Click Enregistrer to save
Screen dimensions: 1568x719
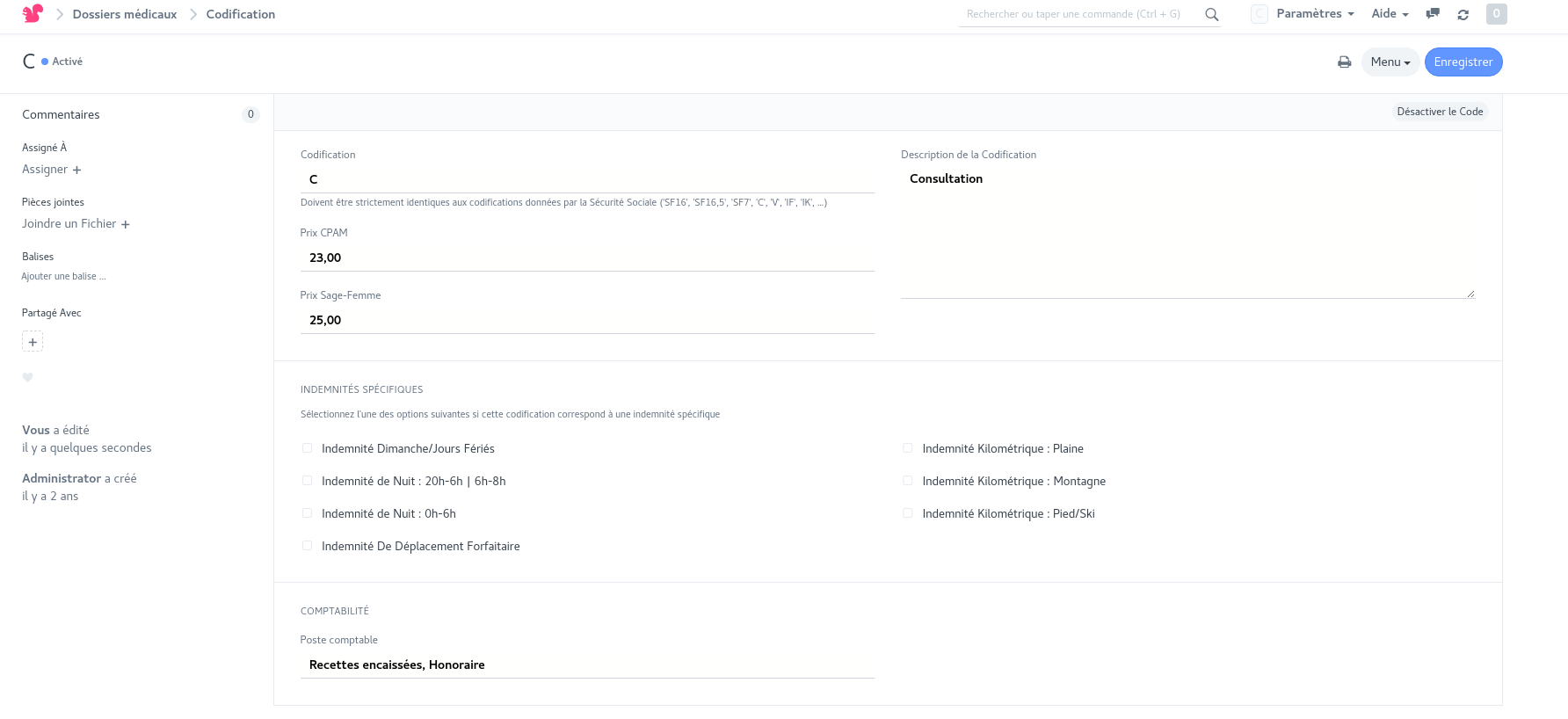pyautogui.click(x=1463, y=62)
